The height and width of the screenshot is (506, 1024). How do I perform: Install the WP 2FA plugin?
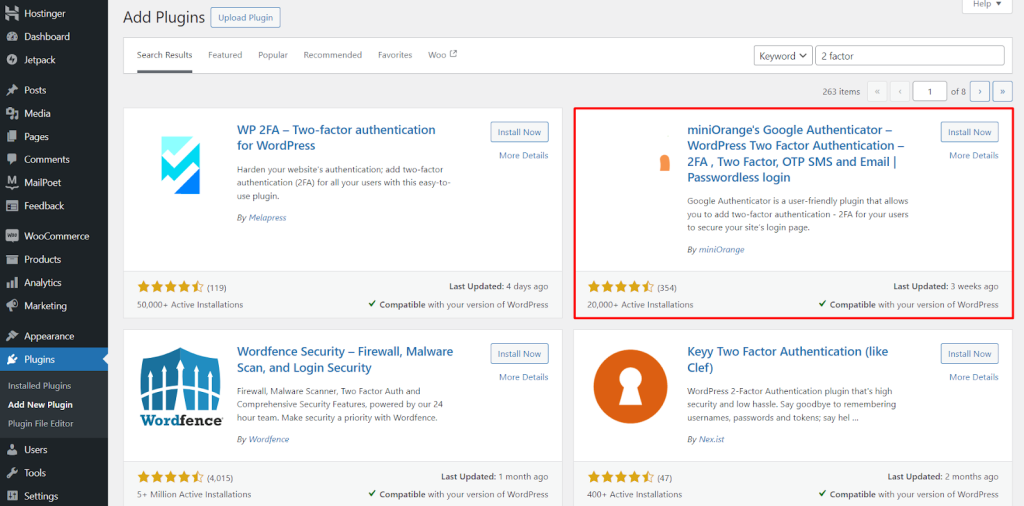click(x=519, y=132)
